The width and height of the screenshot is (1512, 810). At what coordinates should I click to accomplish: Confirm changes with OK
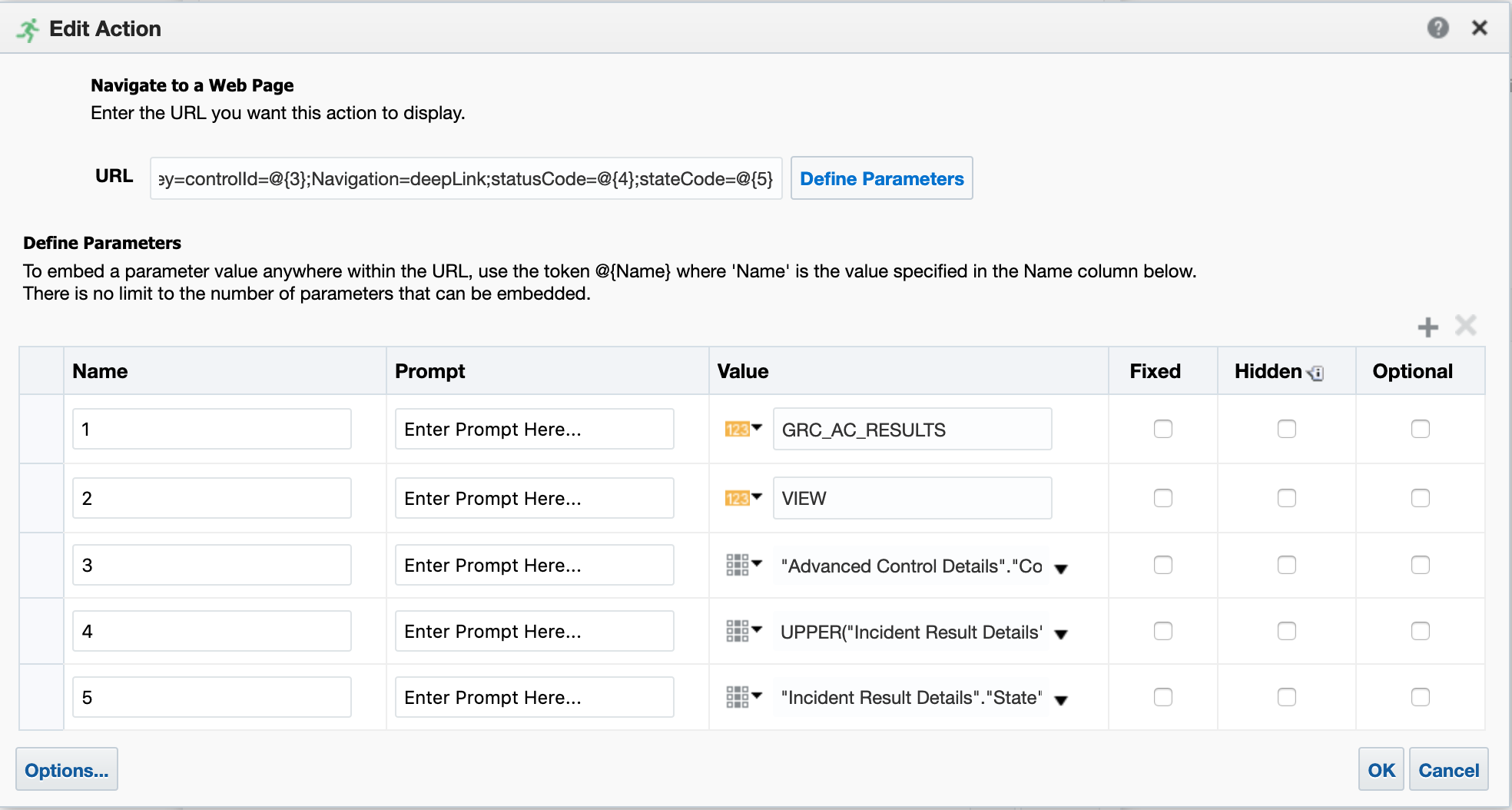pos(1381,769)
